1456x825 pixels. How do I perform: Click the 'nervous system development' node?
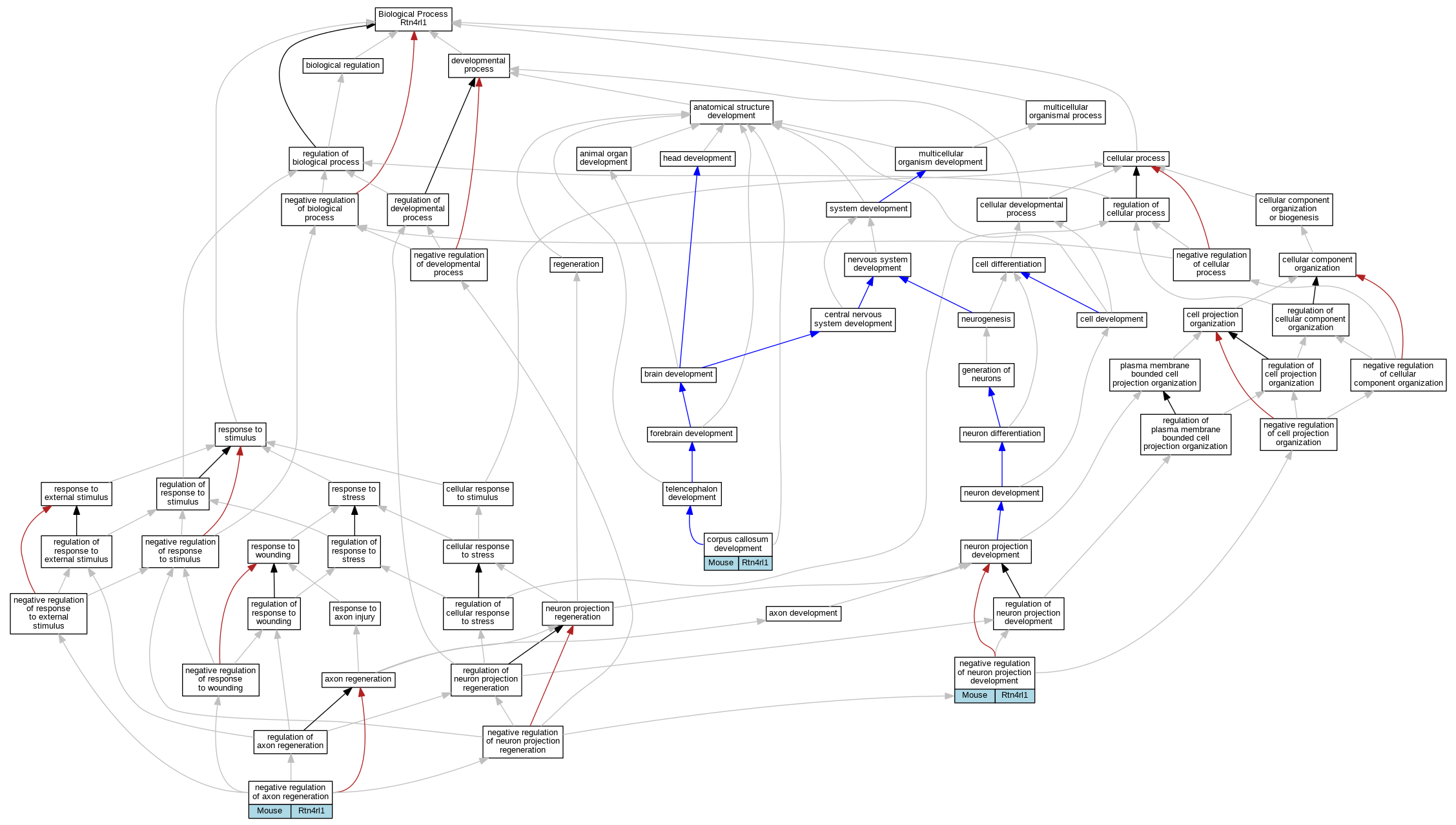tap(877, 264)
